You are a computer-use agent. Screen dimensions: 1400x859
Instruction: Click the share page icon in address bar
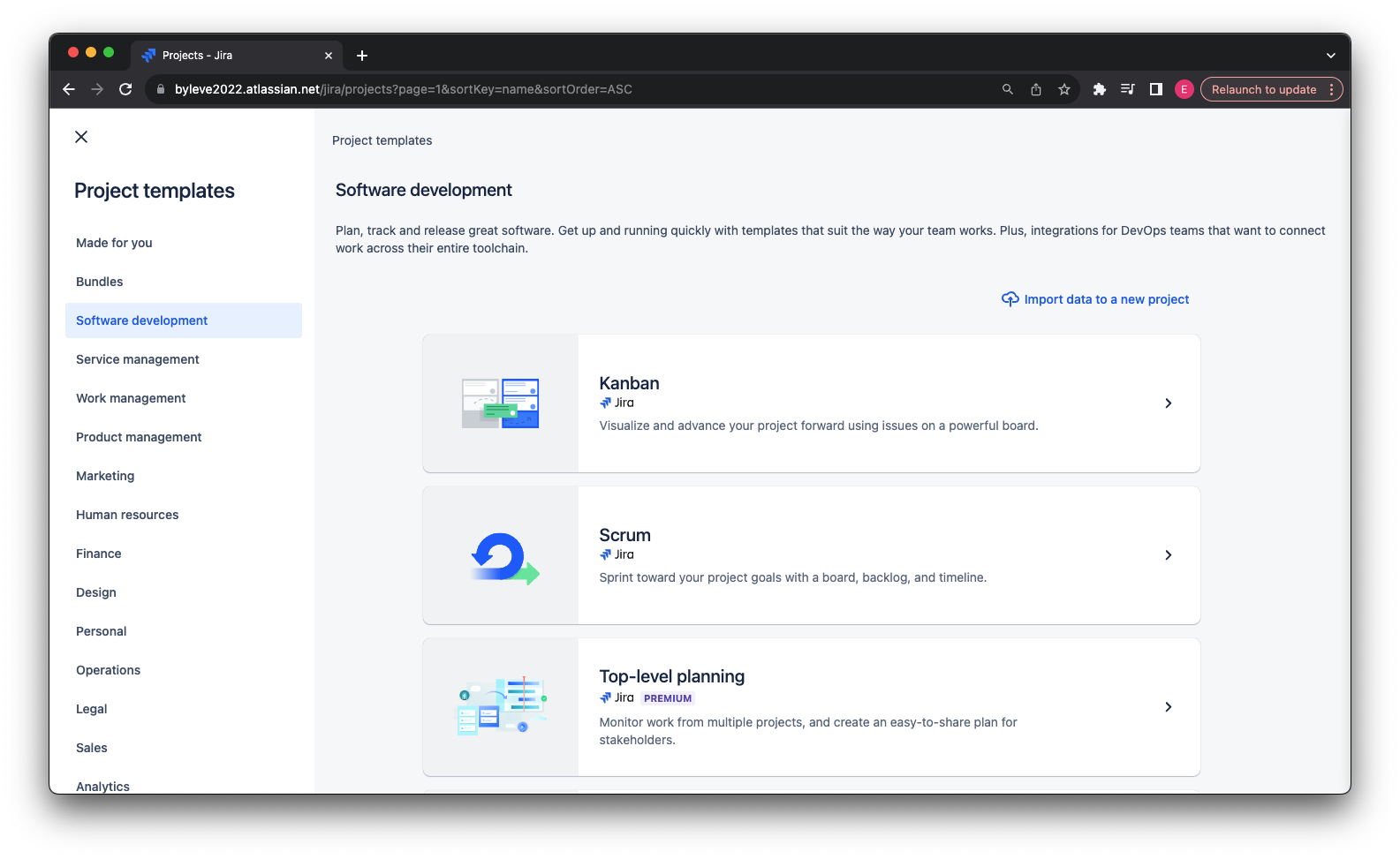click(1036, 89)
